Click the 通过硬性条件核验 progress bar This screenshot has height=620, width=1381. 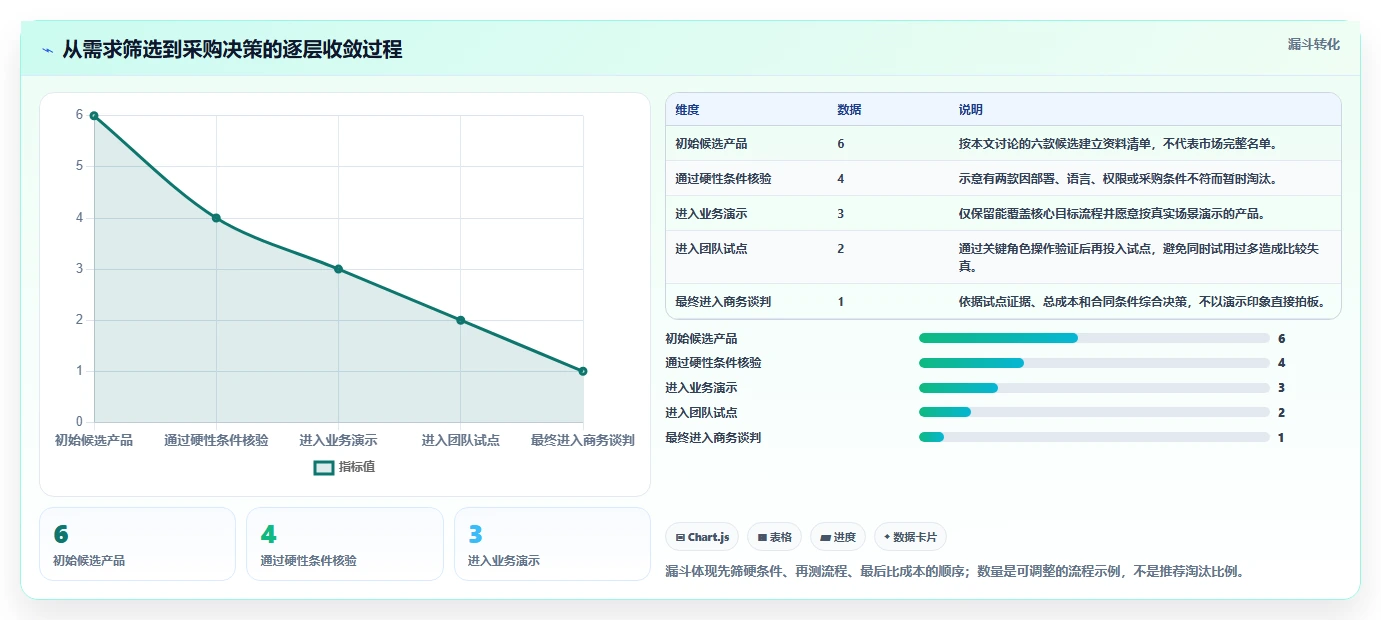coord(1094,363)
